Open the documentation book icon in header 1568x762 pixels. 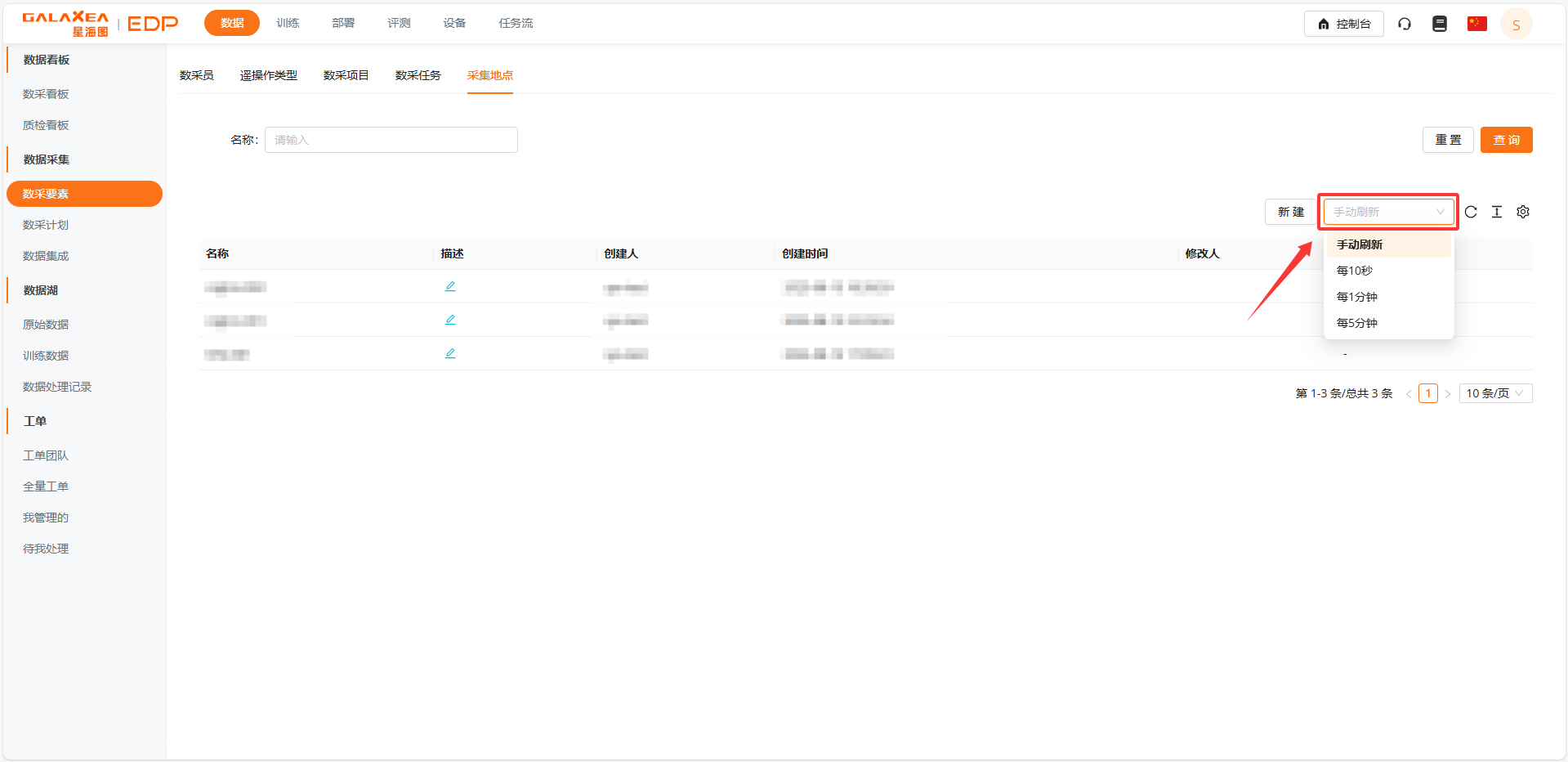[1440, 24]
